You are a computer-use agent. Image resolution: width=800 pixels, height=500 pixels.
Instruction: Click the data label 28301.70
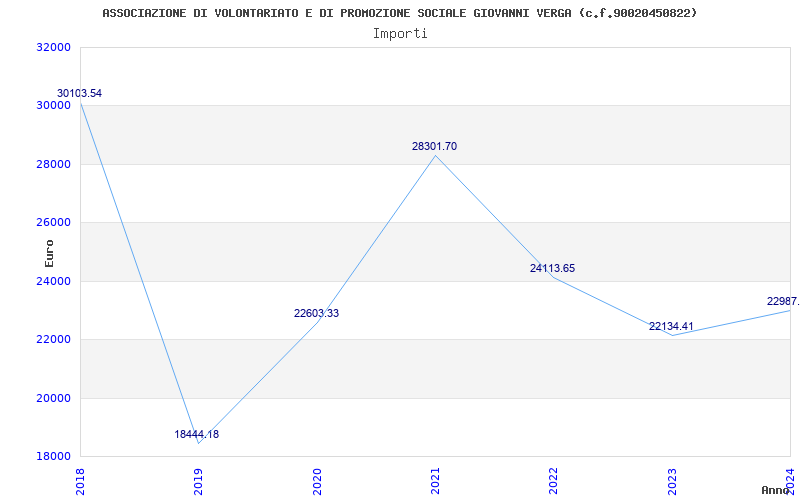tap(434, 146)
